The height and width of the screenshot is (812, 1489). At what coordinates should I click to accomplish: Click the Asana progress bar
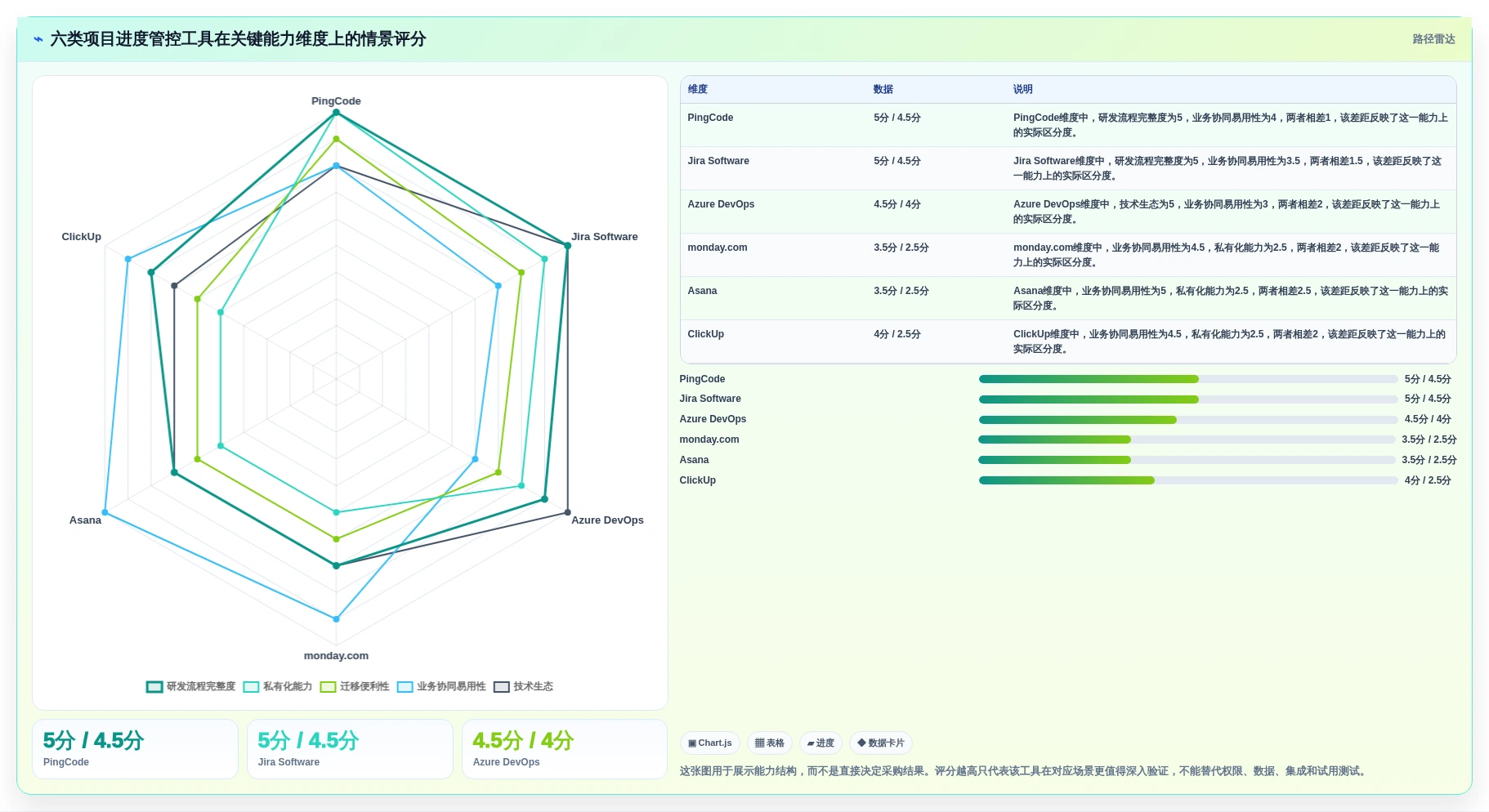(1187, 460)
